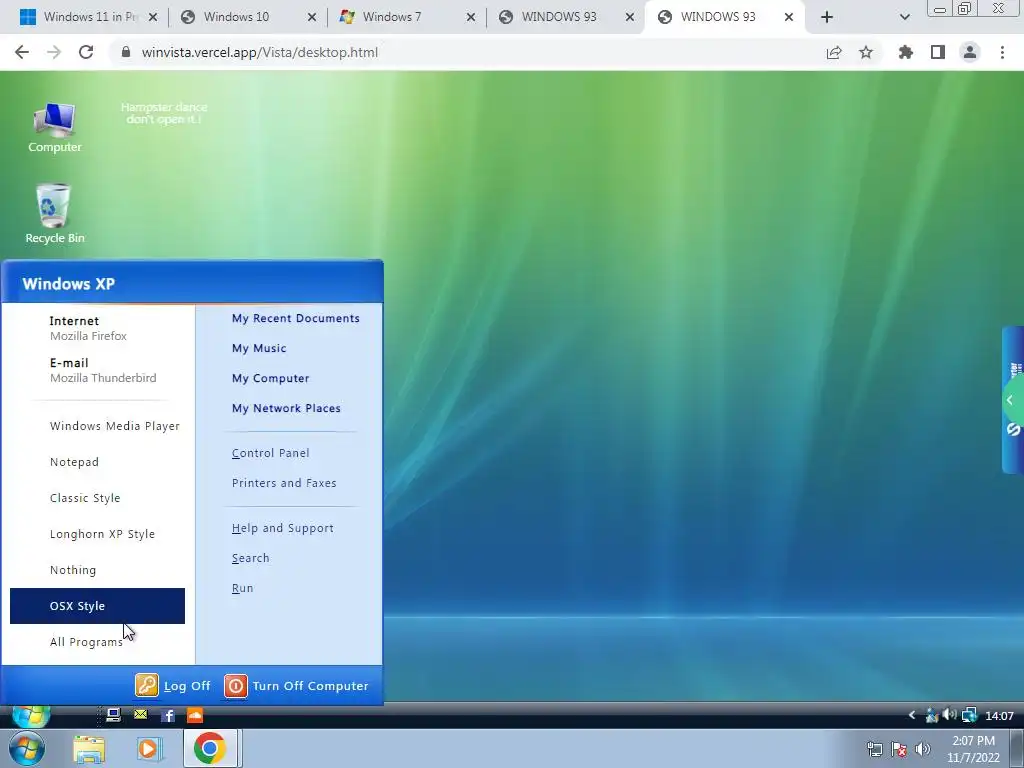Viewport: 1024px width, 768px height.
Task: Click the computer quick launch icon
Action: [x=113, y=715]
